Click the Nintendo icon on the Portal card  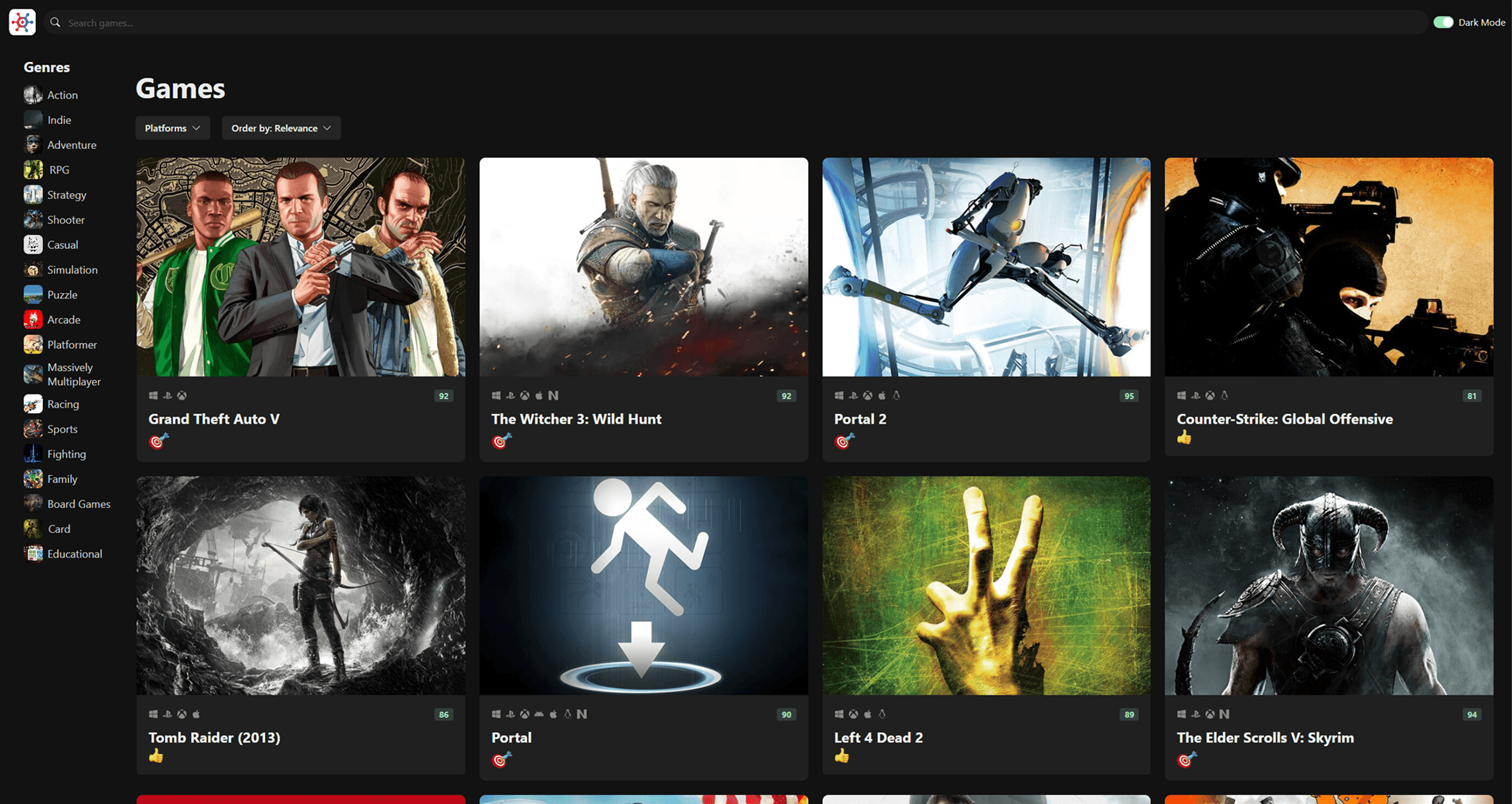(x=582, y=714)
